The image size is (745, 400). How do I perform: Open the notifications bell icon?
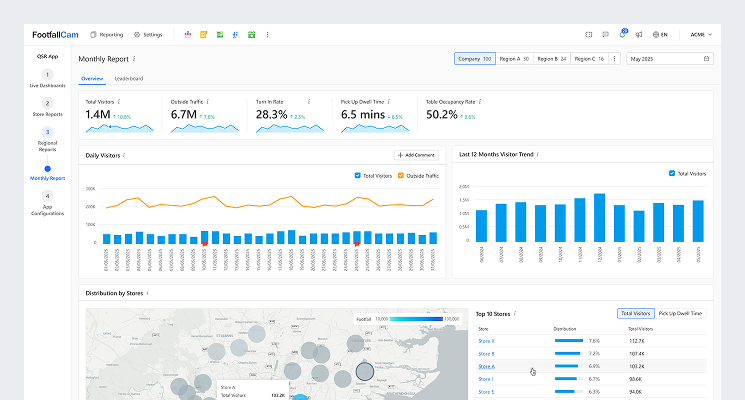(x=623, y=34)
